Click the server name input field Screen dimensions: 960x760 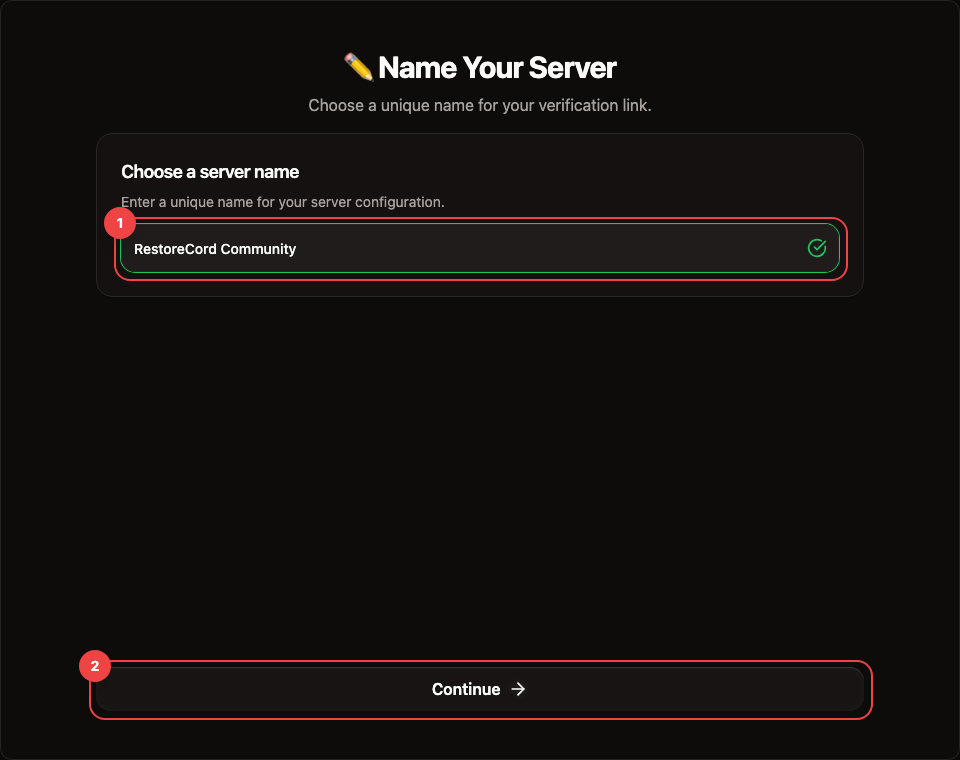coord(479,248)
